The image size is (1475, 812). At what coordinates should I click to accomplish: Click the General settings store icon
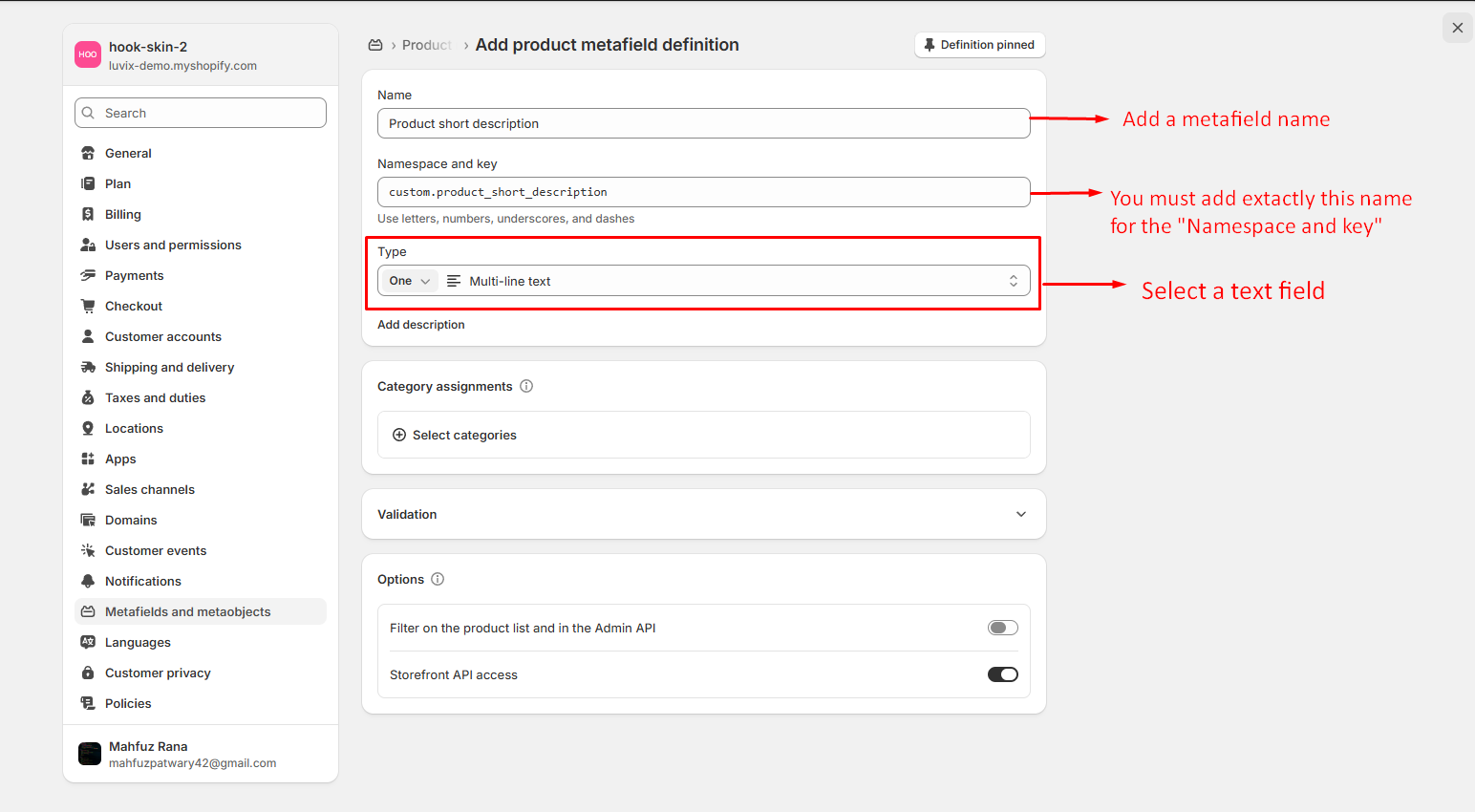click(x=88, y=153)
